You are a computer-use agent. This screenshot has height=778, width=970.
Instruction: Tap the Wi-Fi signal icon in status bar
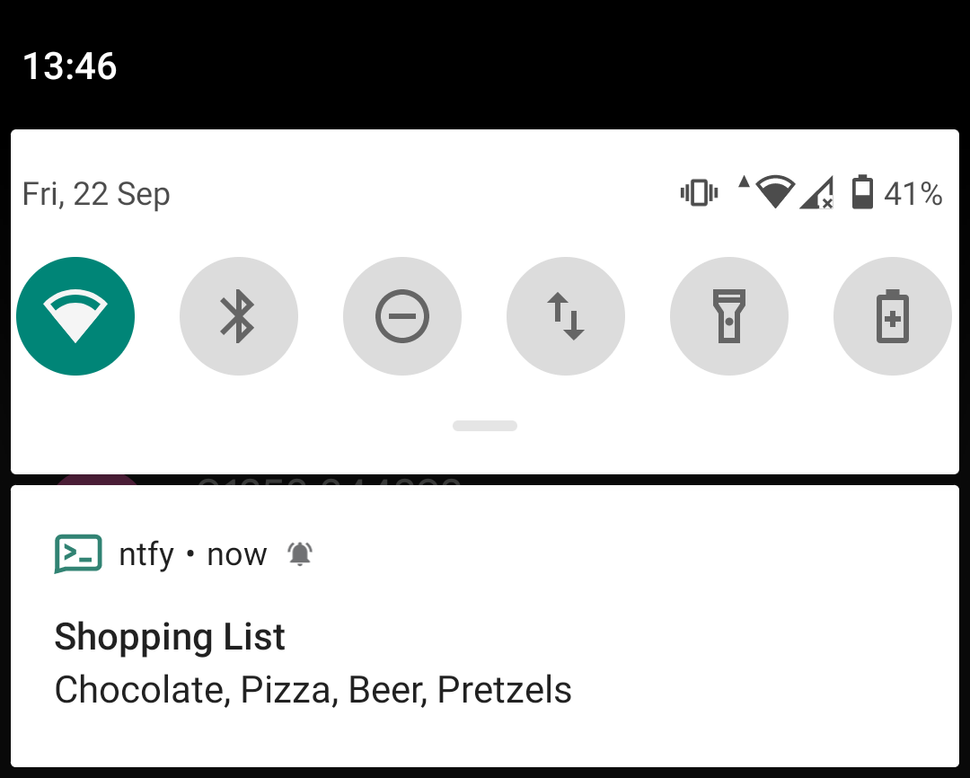click(773, 190)
